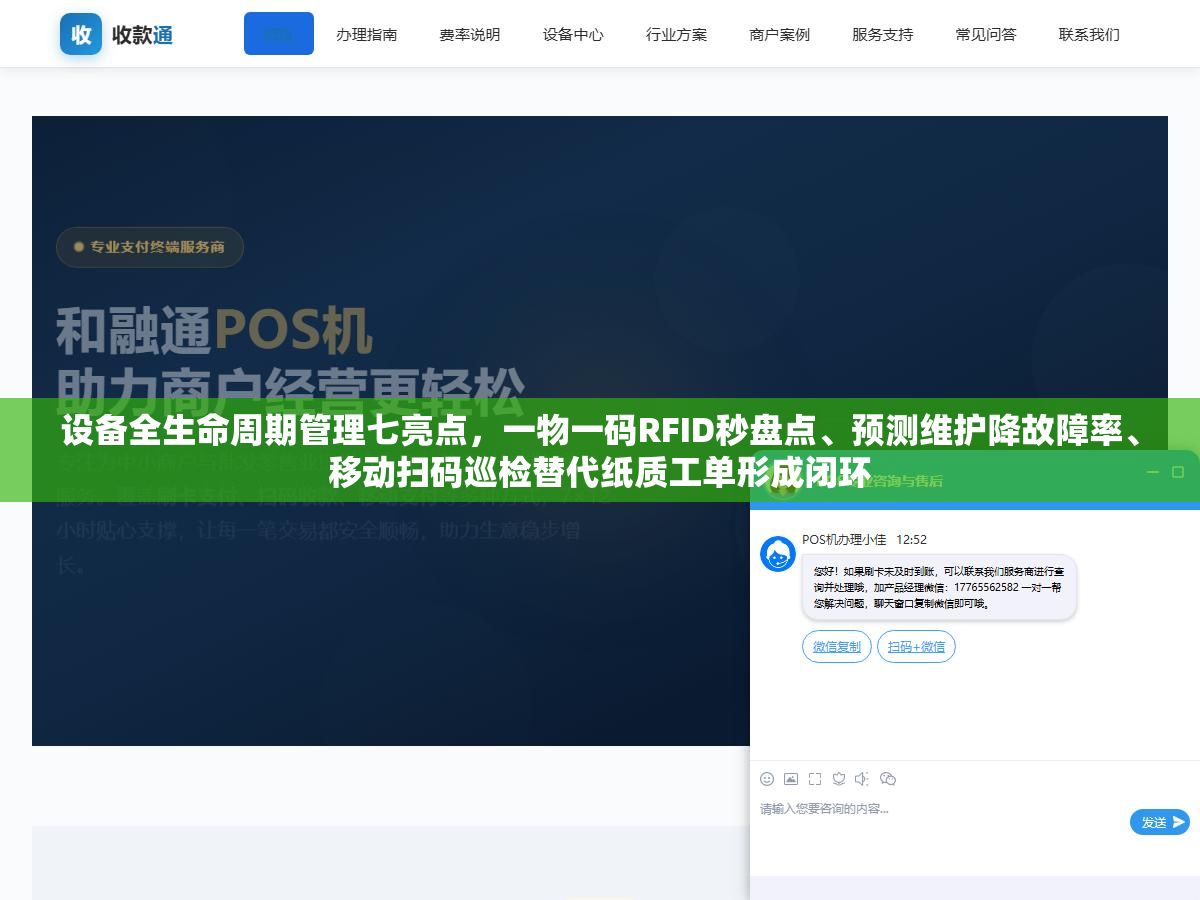This screenshot has width=1200, height=900.
Task: Open the 常见问答 nav item
Action: coord(985,34)
